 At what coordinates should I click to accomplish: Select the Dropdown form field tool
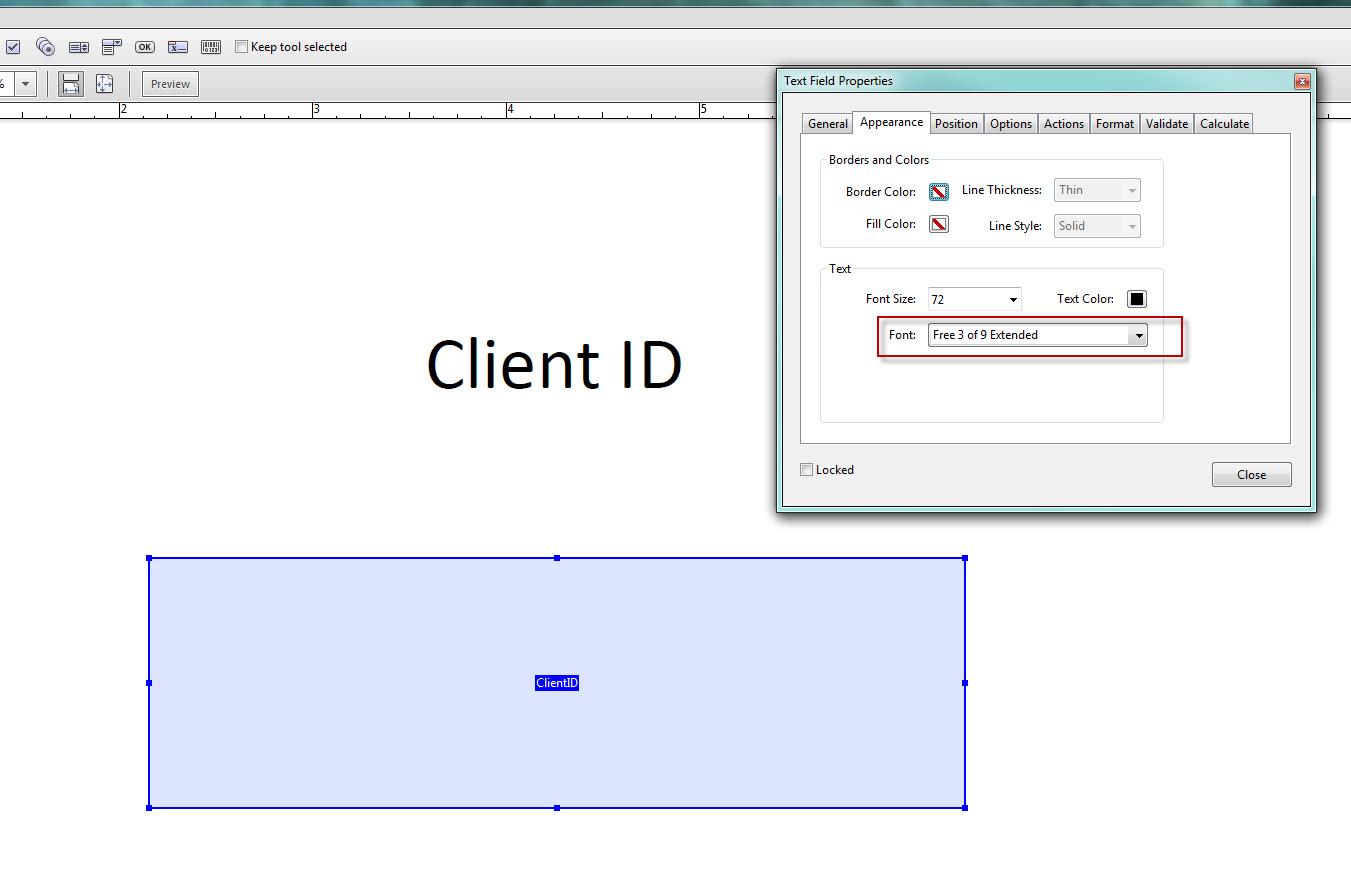coord(112,47)
